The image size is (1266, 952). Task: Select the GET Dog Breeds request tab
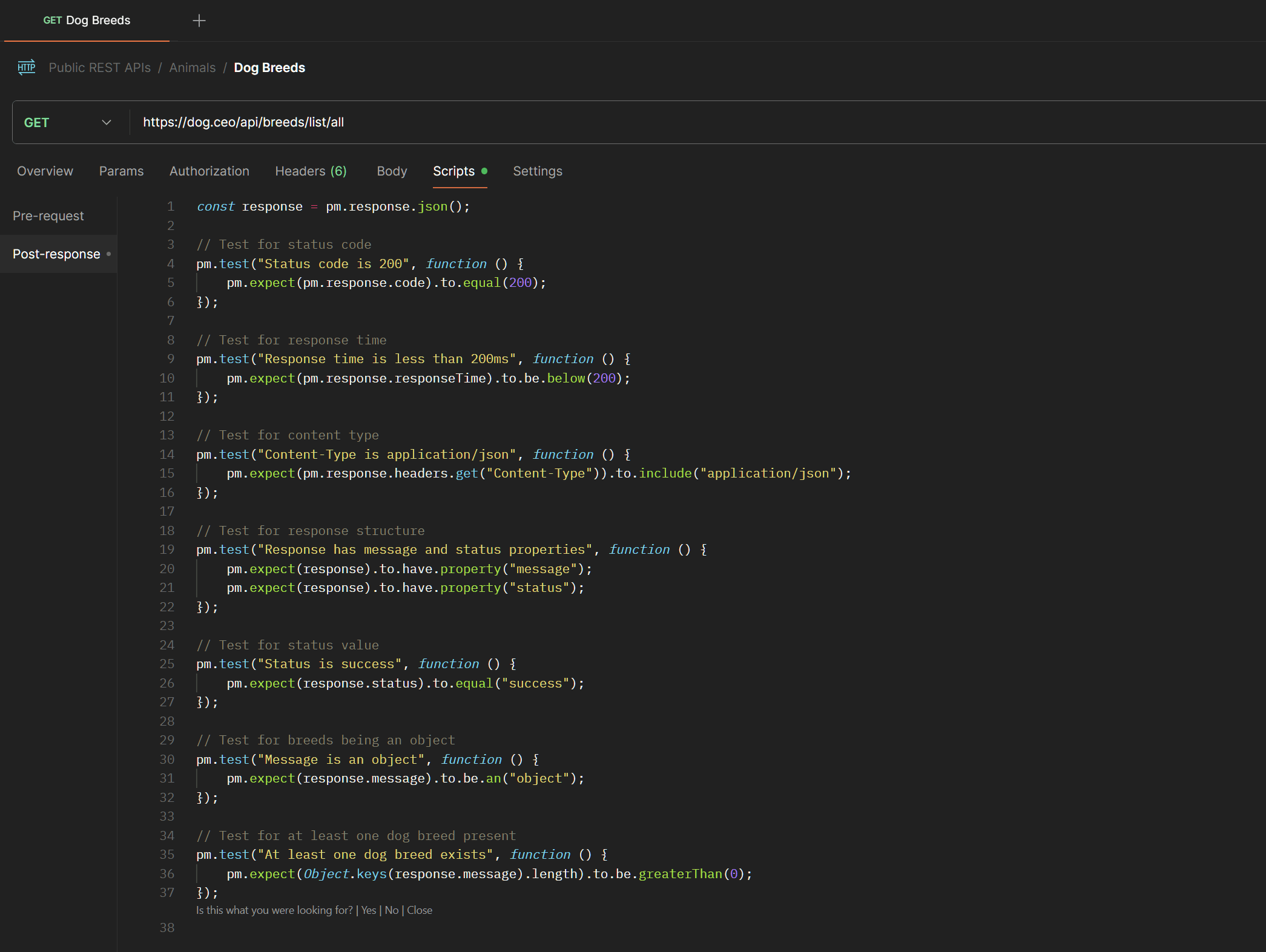click(87, 20)
